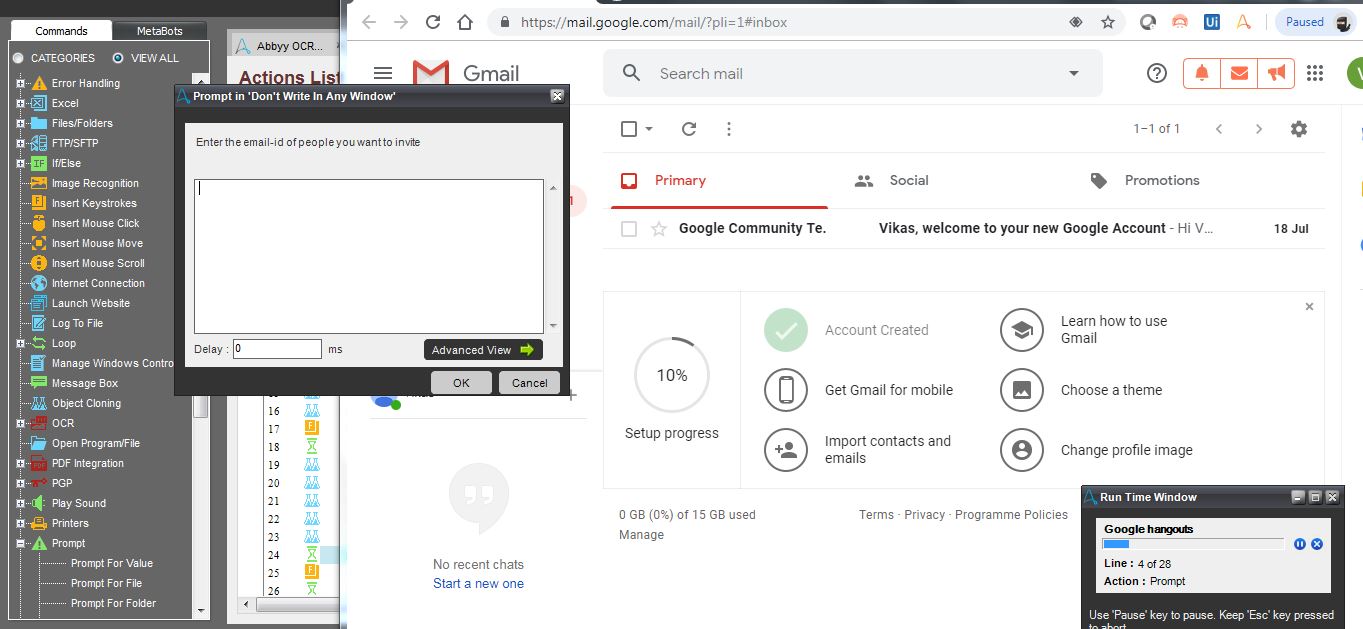Expand the Error Handling tree node
This screenshot has width=1363, height=629.
(x=20, y=83)
